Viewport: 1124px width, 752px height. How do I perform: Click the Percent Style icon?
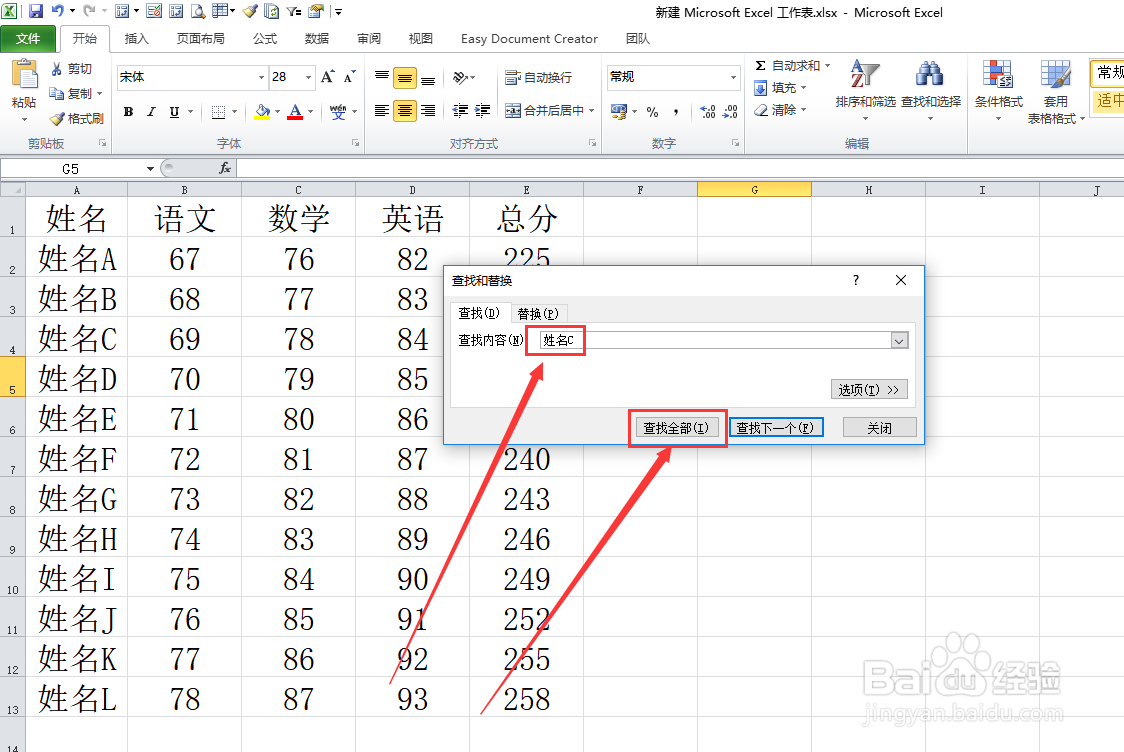pyautogui.click(x=652, y=111)
